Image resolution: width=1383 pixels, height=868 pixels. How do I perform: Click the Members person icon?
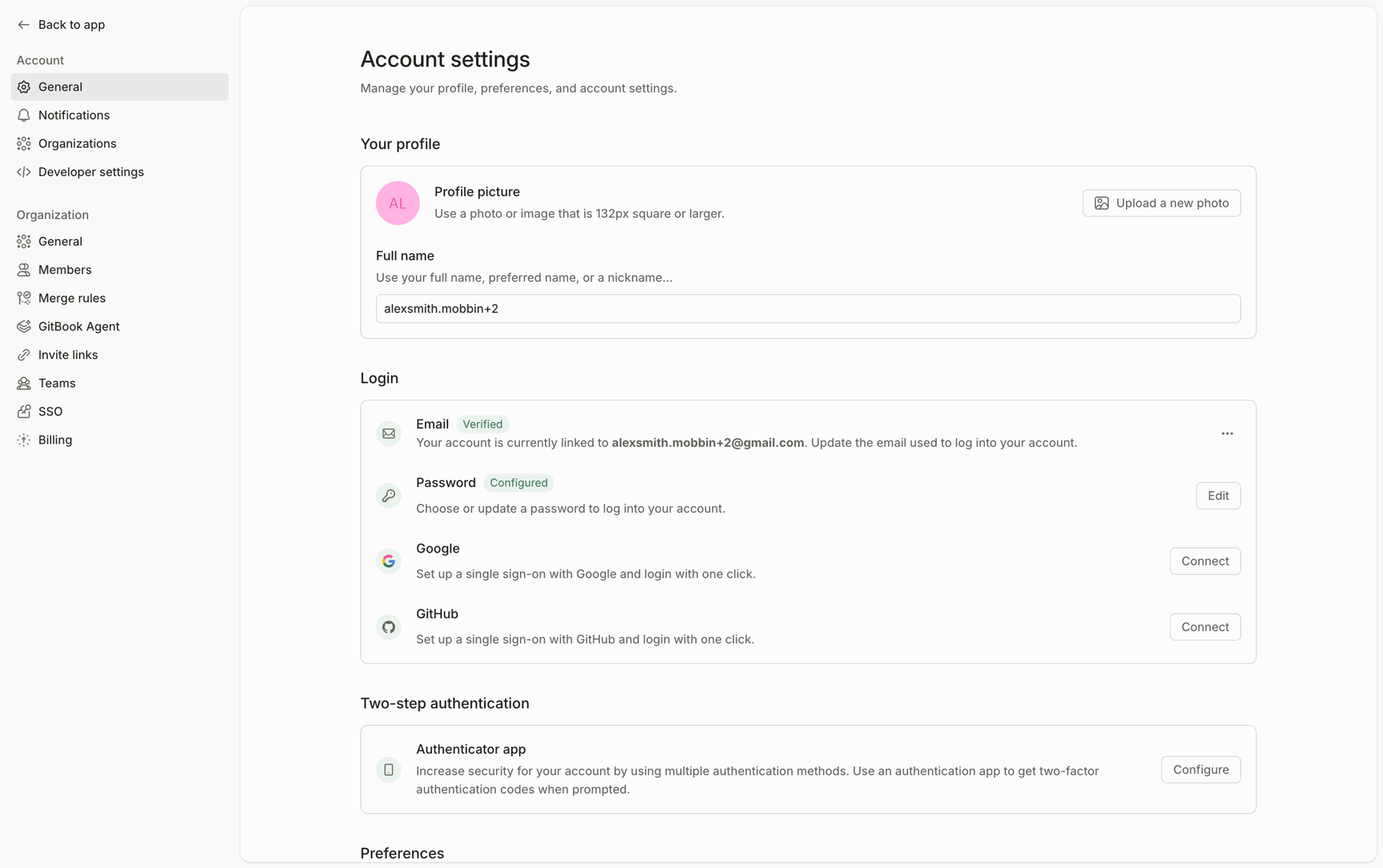pos(24,270)
